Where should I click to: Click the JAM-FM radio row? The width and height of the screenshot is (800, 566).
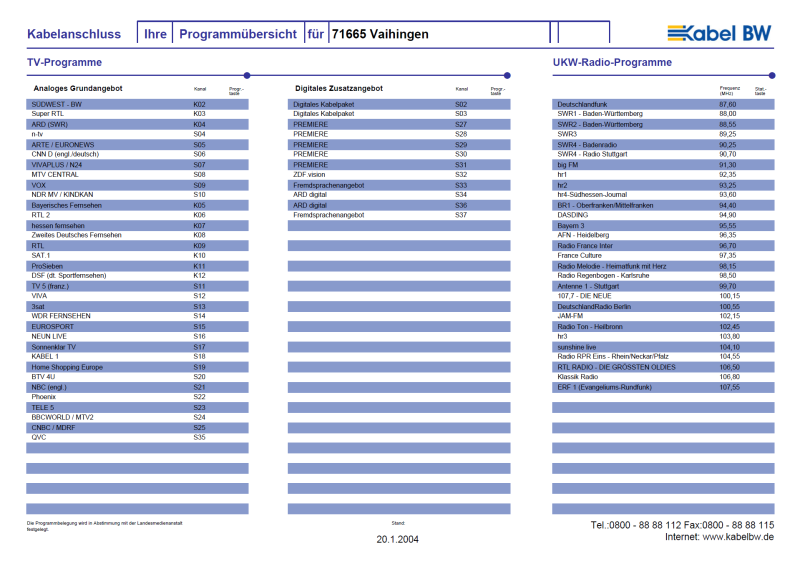point(663,316)
